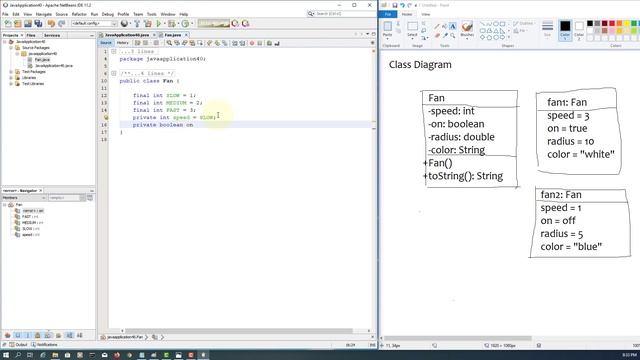Open the Output panel button in the status bar
640x360 pixels.
pyautogui.click(x=18, y=345)
